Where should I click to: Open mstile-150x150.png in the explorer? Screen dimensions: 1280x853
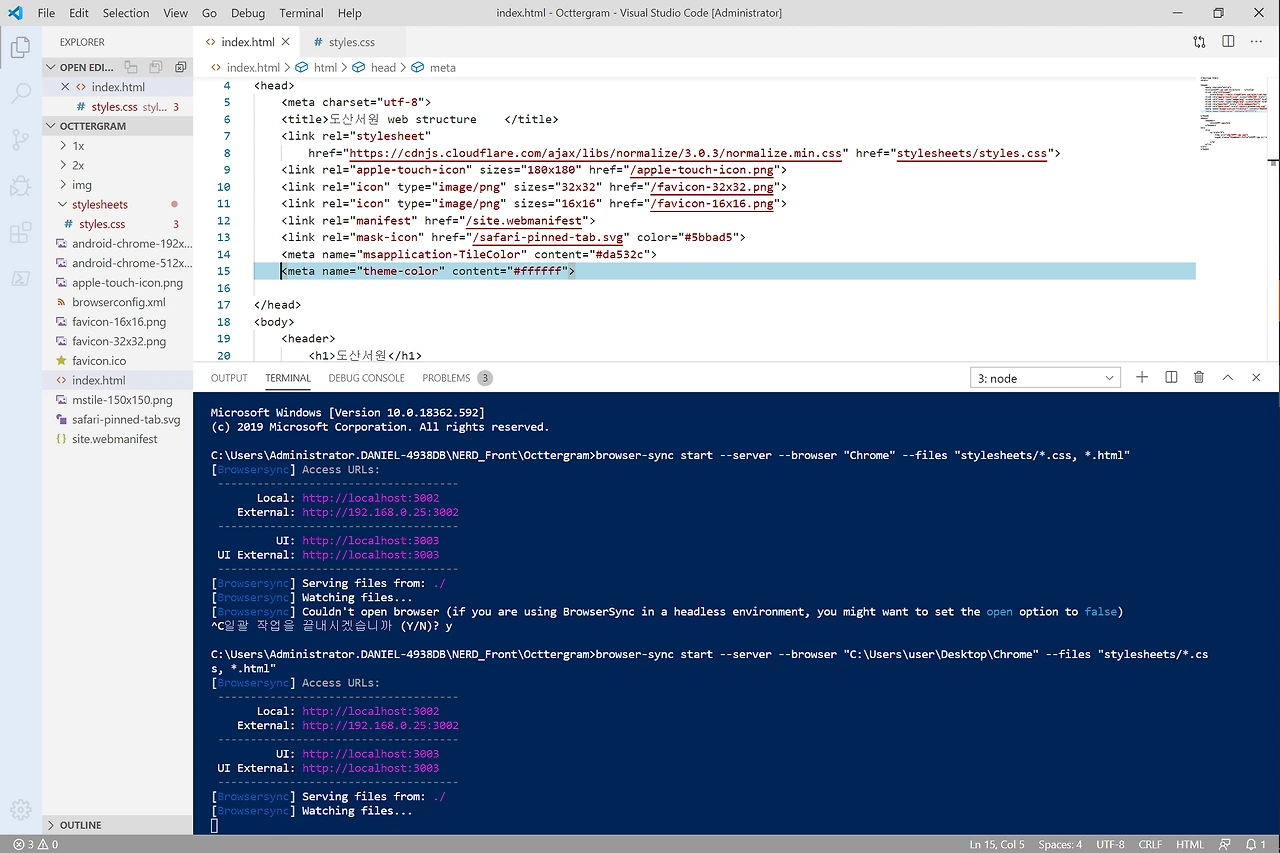click(117, 400)
